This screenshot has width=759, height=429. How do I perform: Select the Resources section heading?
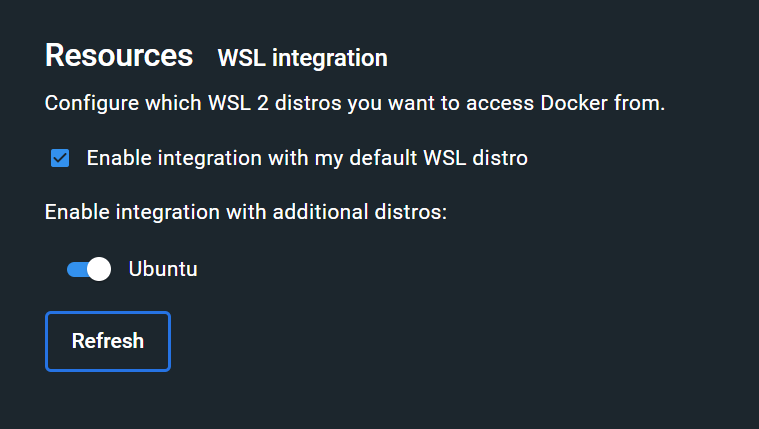119,55
